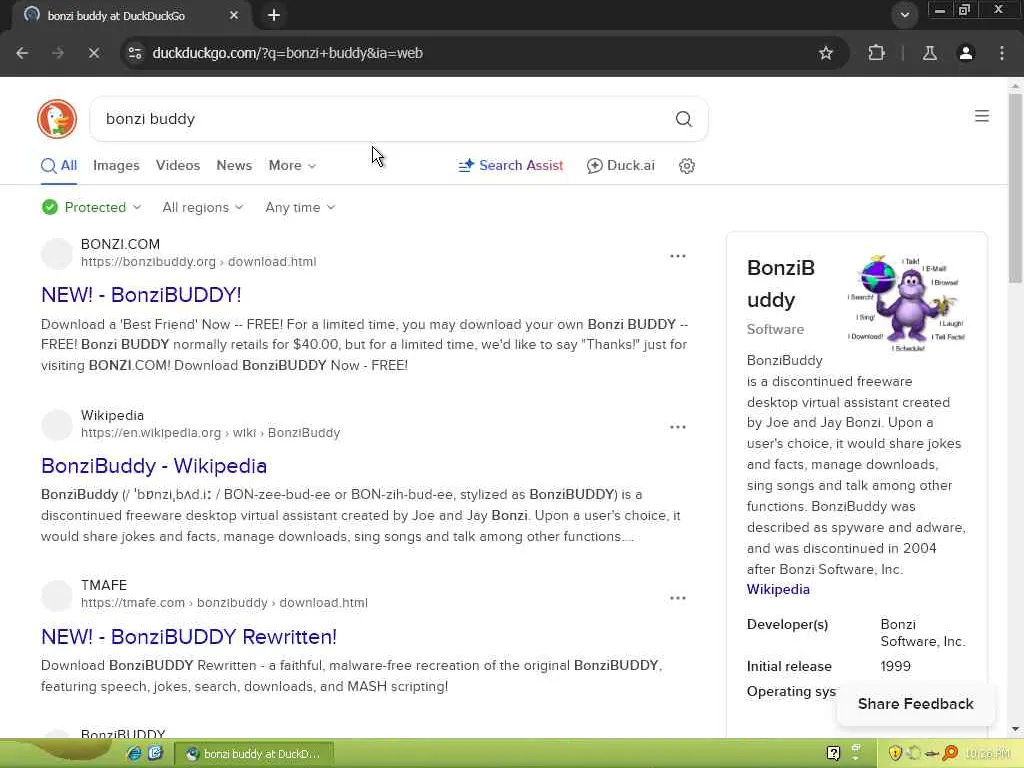Screen dimensions: 1024x768
Task: Go back using browser back arrow
Action: click(x=22, y=53)
